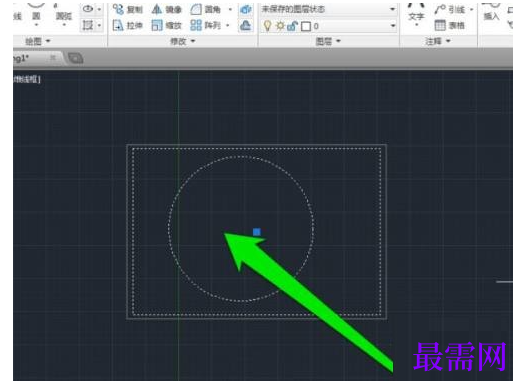The height and width of the screenshot is (388, 525).
Task: Open the Arc tool dropdown arrow
Action: pyautogui.click(x=64, y=25)
